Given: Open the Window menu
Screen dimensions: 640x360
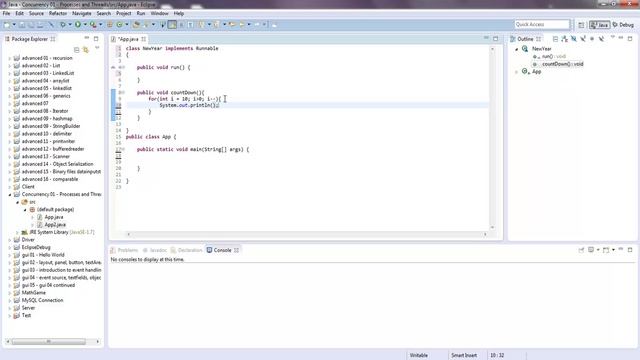Looking at the screenshot, I should point(160,13).
